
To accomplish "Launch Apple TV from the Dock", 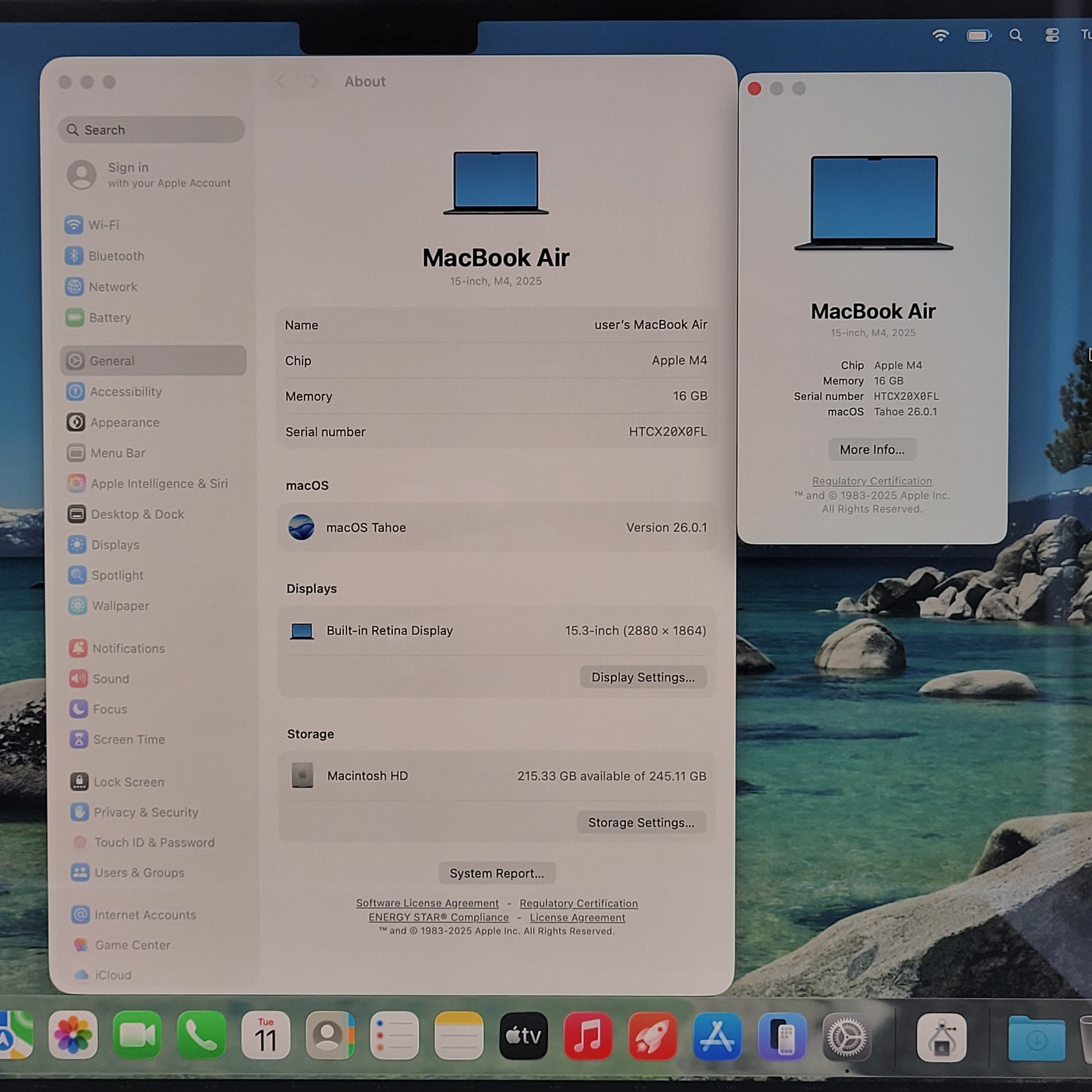I will [x=524, y=1035].
